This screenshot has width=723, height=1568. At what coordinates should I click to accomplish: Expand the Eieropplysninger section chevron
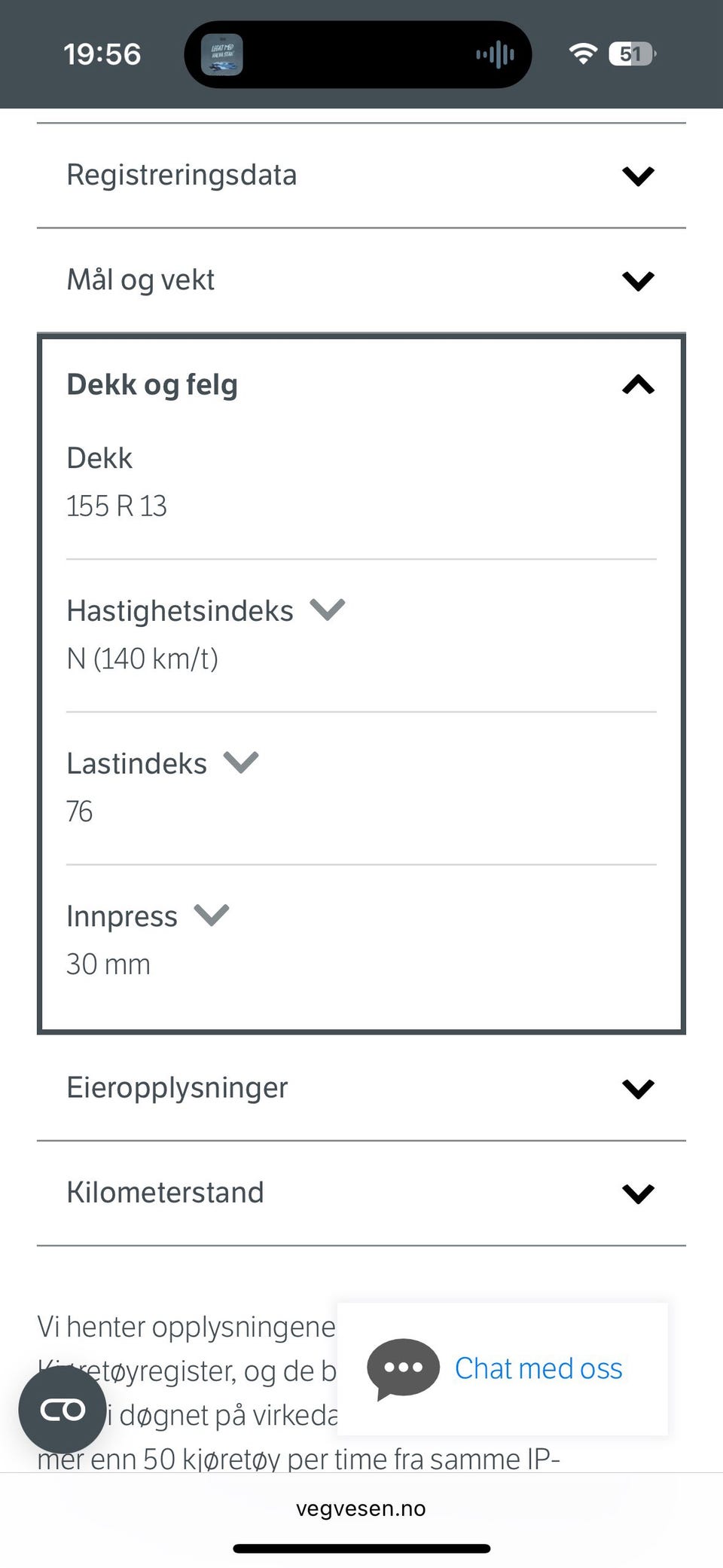coord(638,1088)
